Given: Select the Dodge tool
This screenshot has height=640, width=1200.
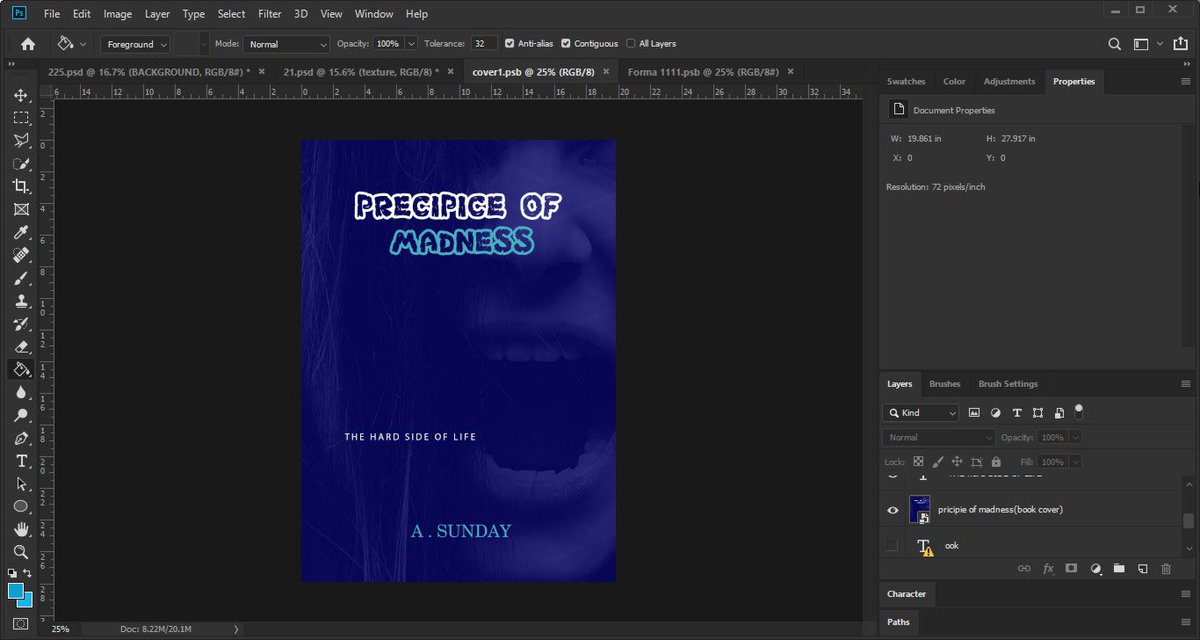Looking at the screenshot, I should 21,416.
